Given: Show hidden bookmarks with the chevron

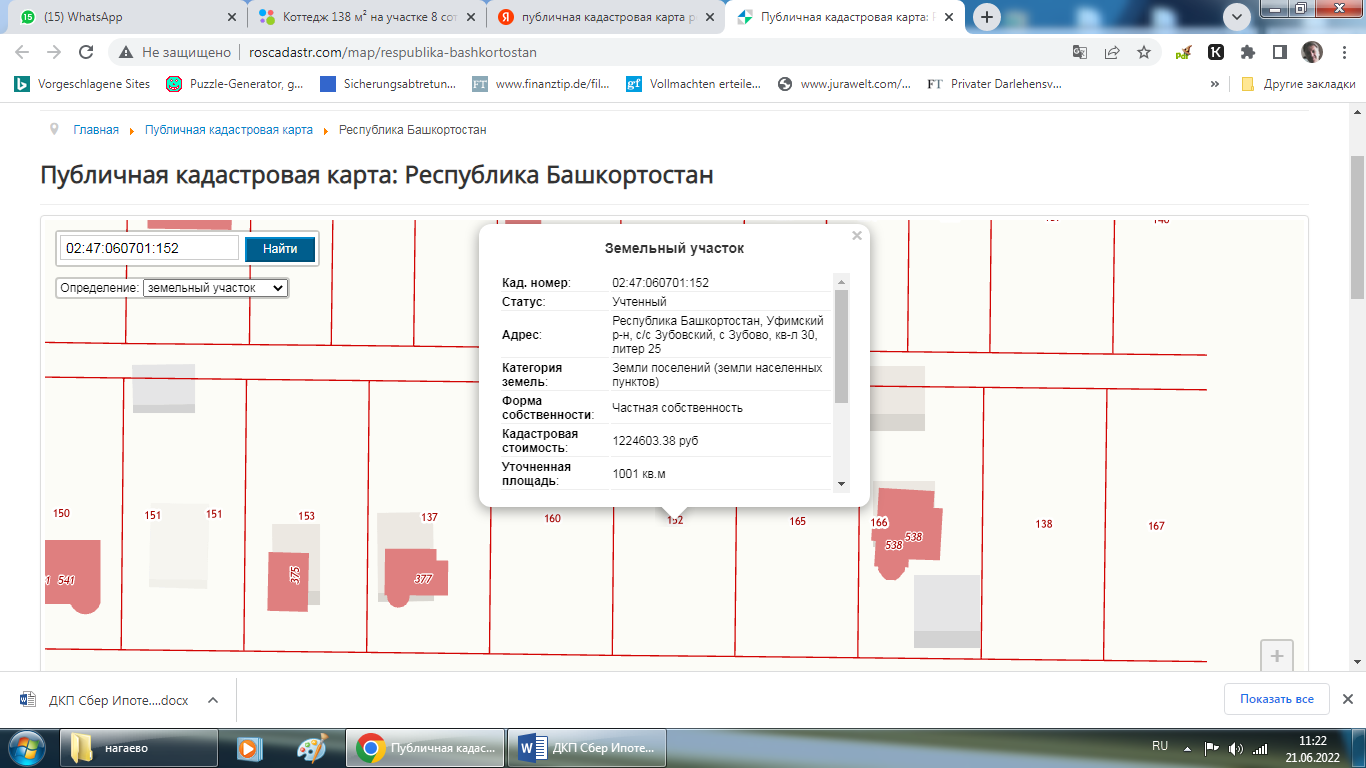Looking at the screenshot, I should pos(1215,84).
